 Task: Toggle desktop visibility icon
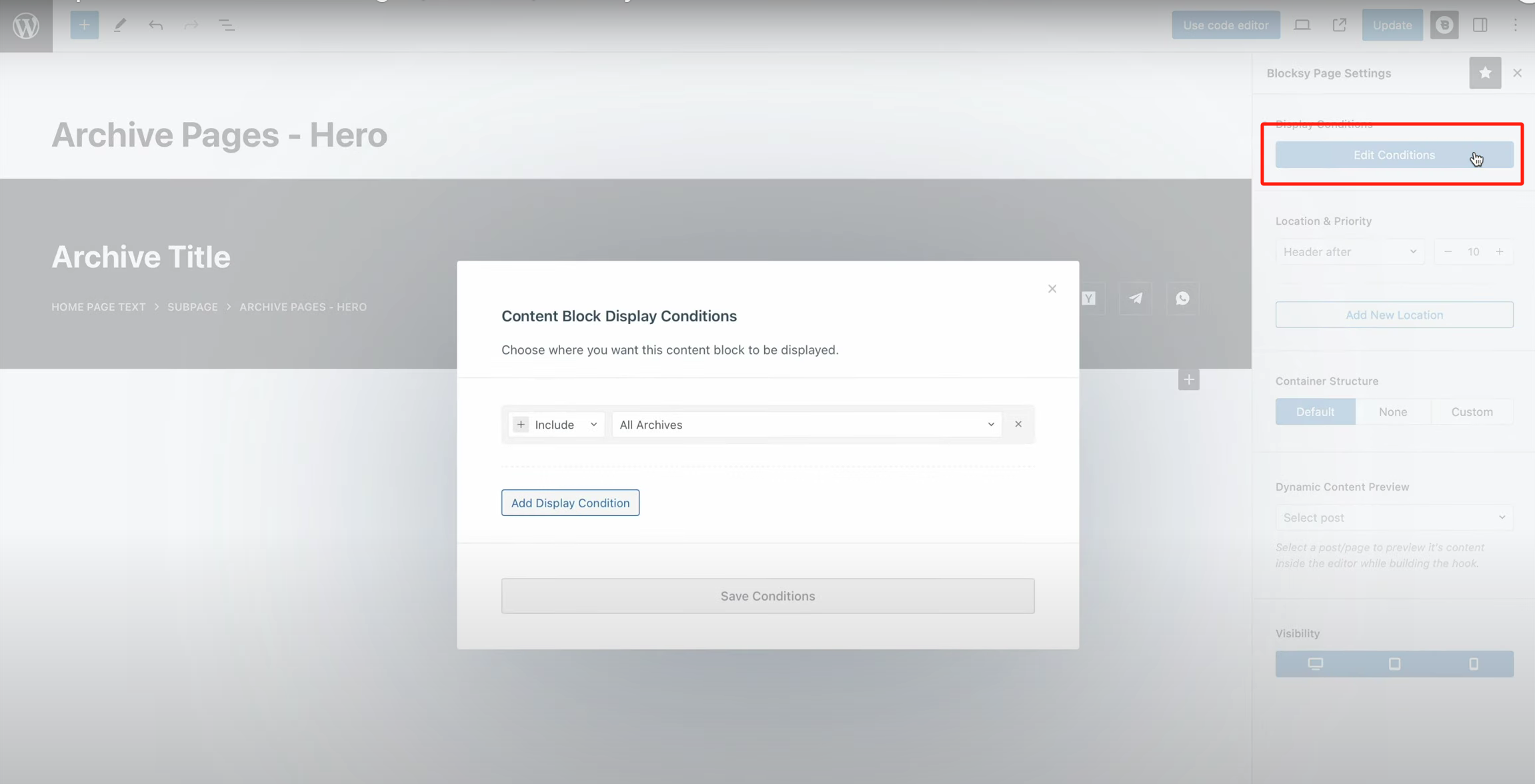click(1315, 664)
